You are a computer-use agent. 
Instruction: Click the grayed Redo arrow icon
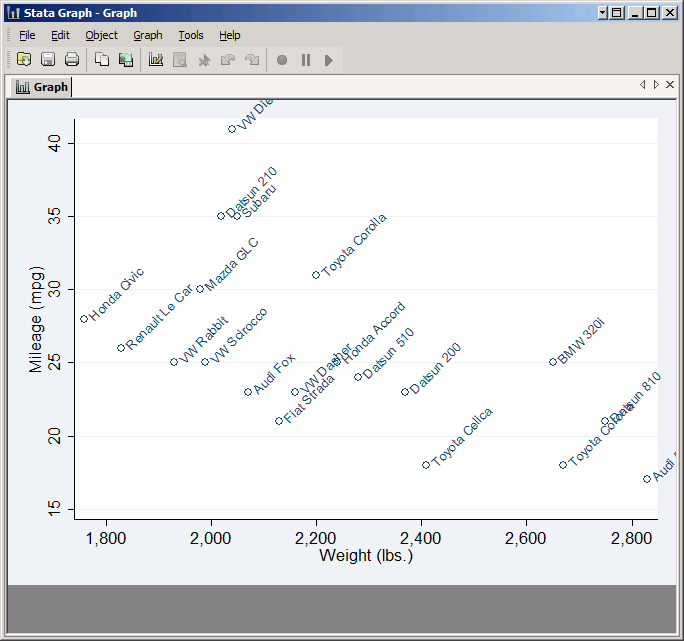point(252,59)
